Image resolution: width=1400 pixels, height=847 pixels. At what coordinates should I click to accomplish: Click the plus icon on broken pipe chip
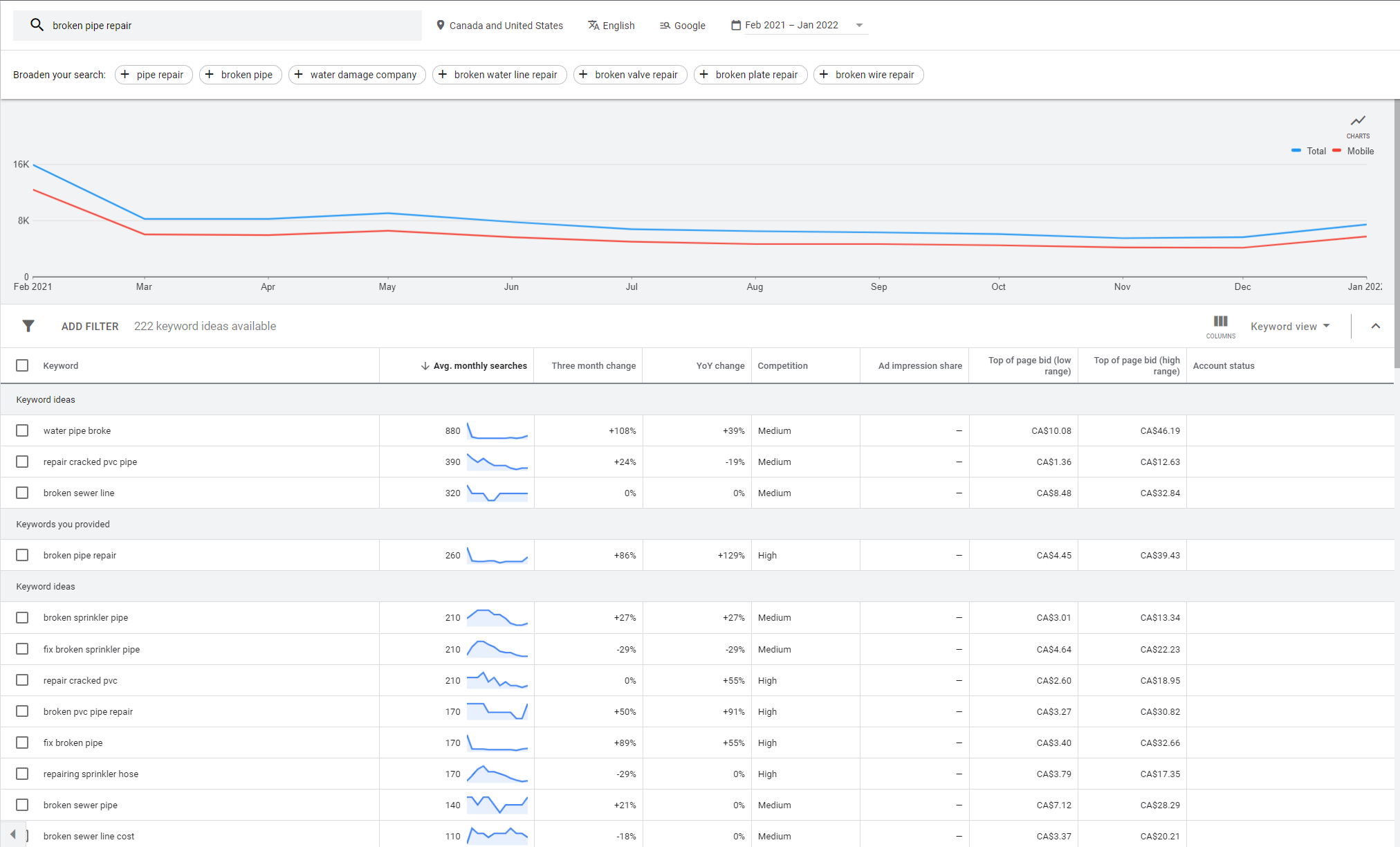pyautogui.click(x=210, y=74)
